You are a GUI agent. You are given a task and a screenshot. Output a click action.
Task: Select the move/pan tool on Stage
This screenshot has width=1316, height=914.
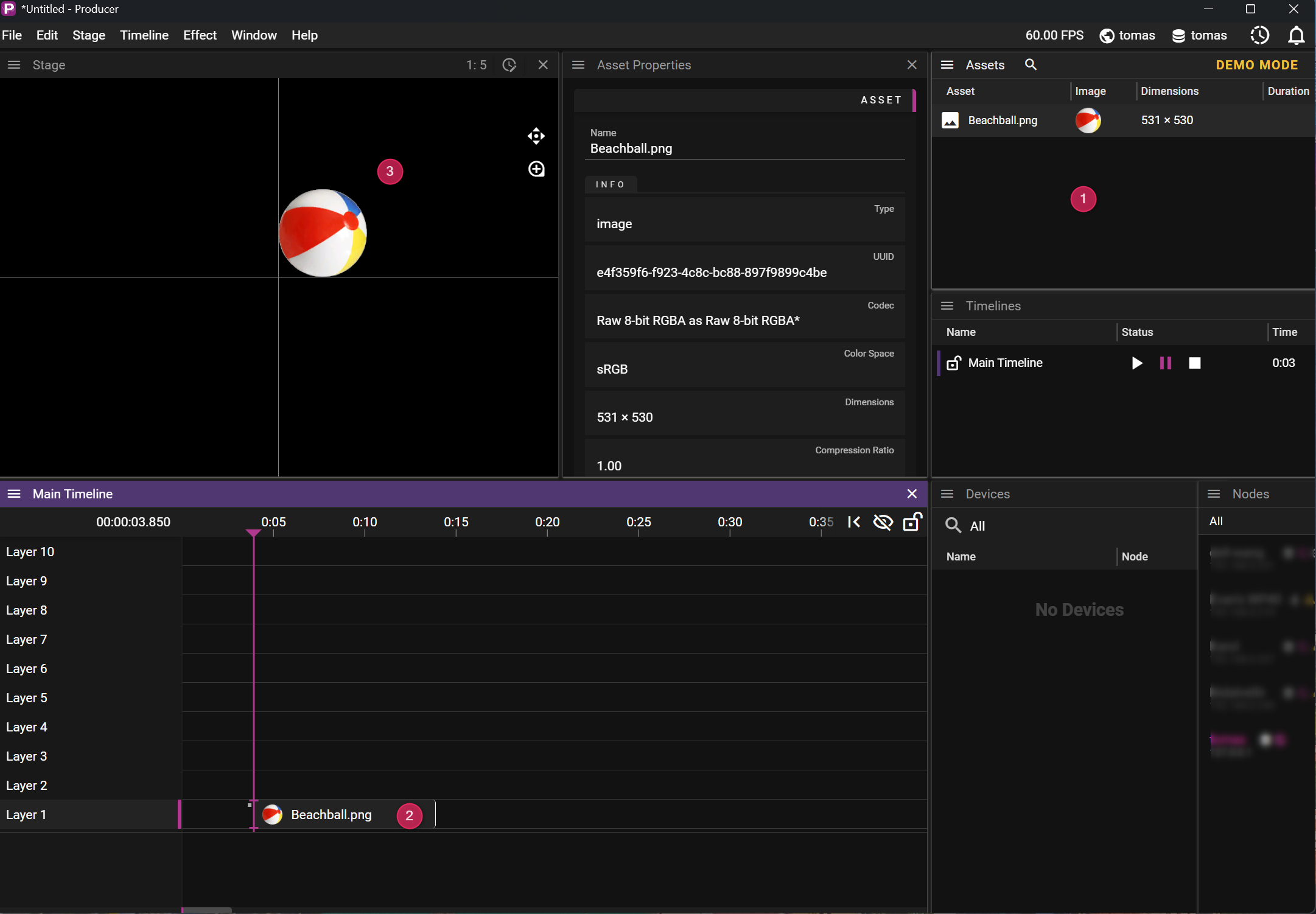coord(536,136)
